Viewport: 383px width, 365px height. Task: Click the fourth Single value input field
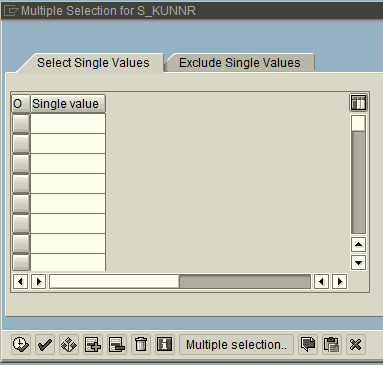(68, 184)
